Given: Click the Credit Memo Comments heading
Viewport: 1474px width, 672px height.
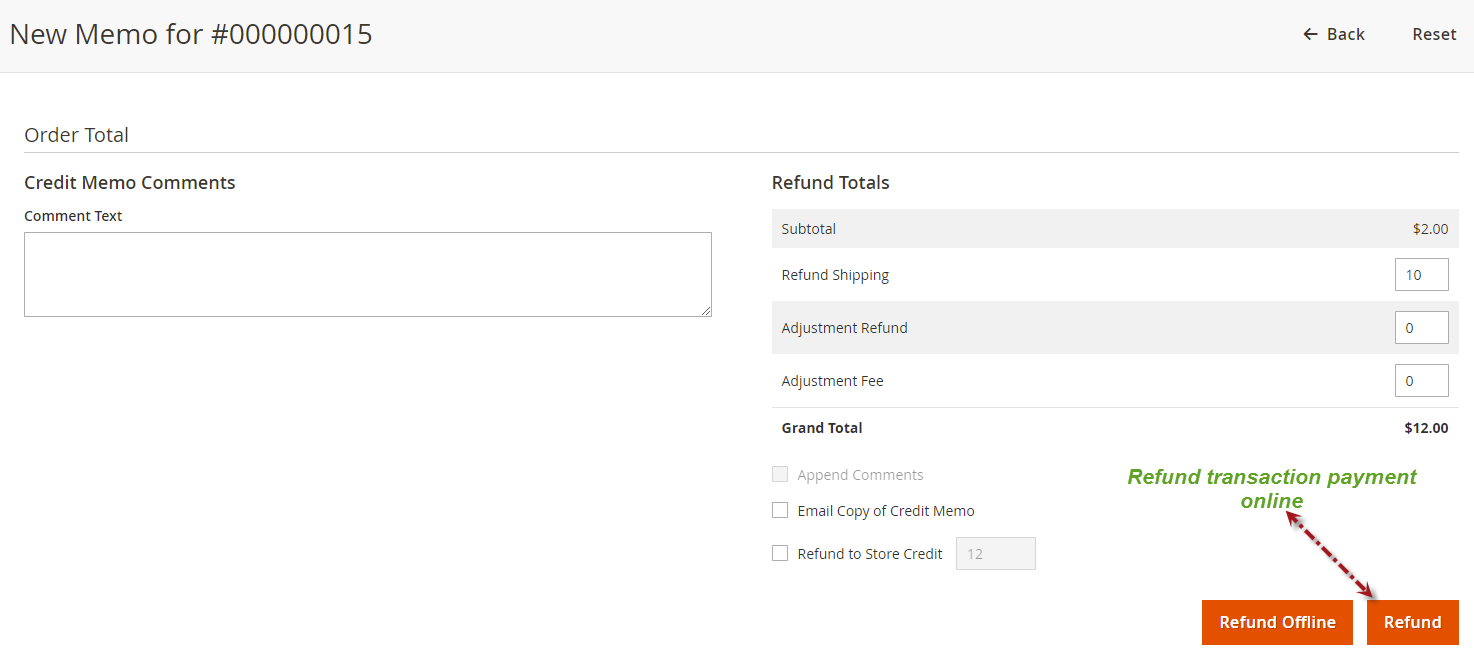Looking at the screenshot, I should pyautogui.click(x=130, y=183).
